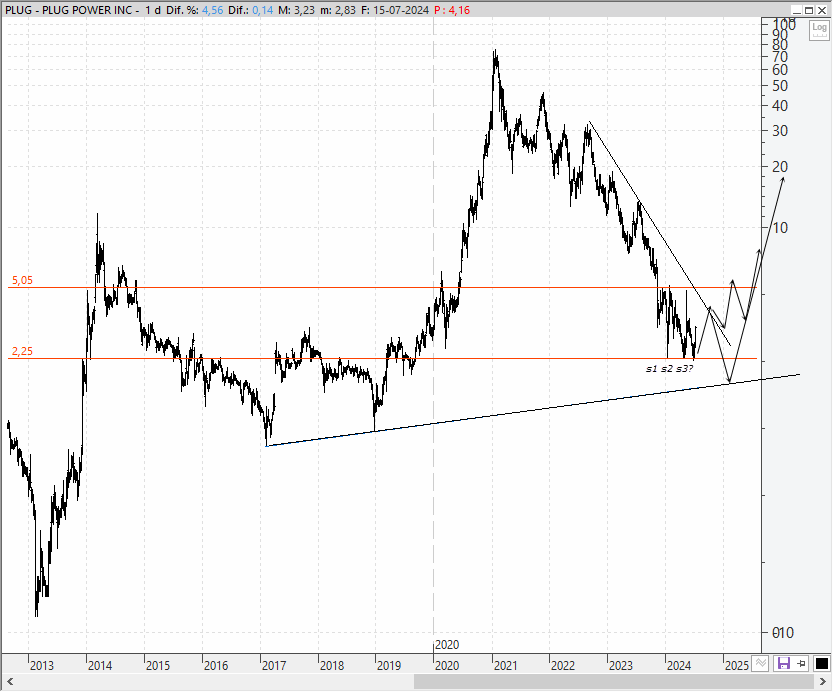Image resolution: width=833 pixels, height=692 pixels.
Task: Click the 2014 label on time axis
Action: point(100,665)
